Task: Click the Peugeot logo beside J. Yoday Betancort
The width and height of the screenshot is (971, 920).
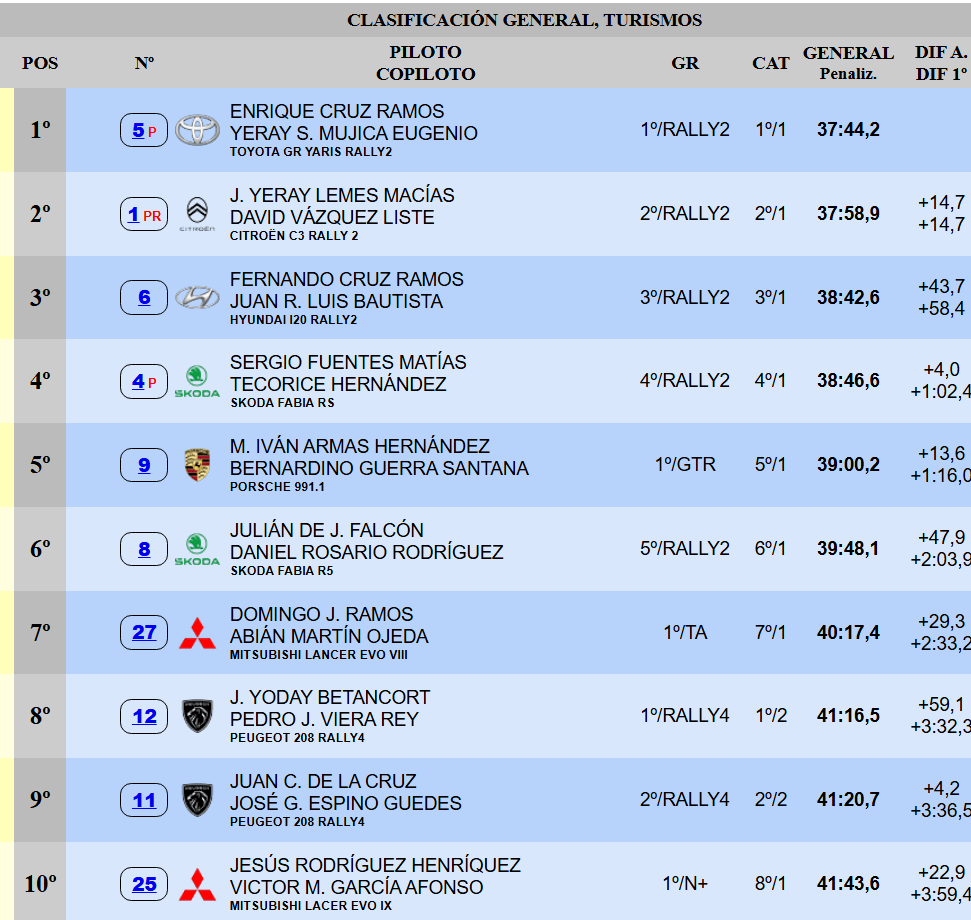Action: 197,716
